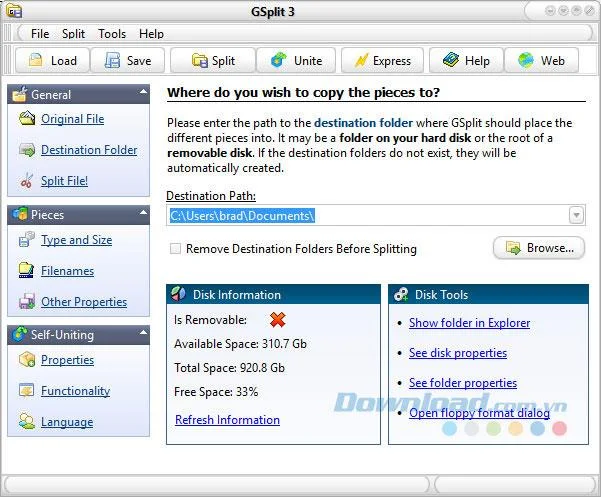Launch Express mode from the toolbar
Image resolution: width=601 pixels, height=497 pixels.
pos(383,61)
